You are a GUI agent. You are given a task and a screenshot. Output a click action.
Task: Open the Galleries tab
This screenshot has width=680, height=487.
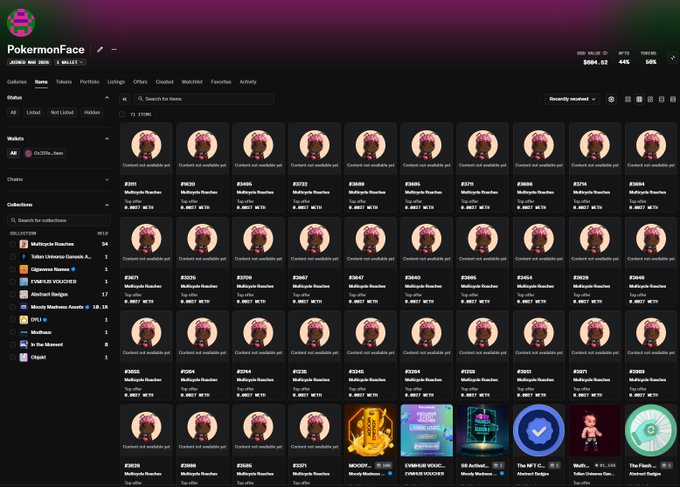coord(16,82)
